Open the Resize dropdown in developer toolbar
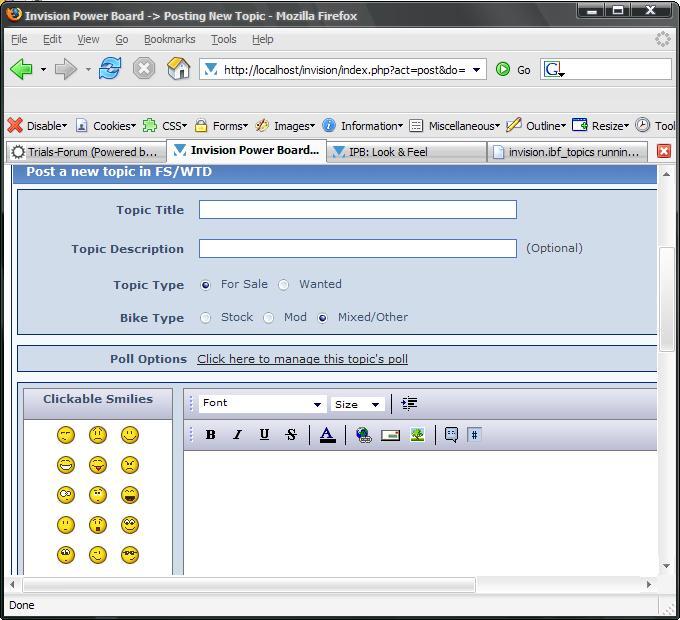 coord(600,126)
